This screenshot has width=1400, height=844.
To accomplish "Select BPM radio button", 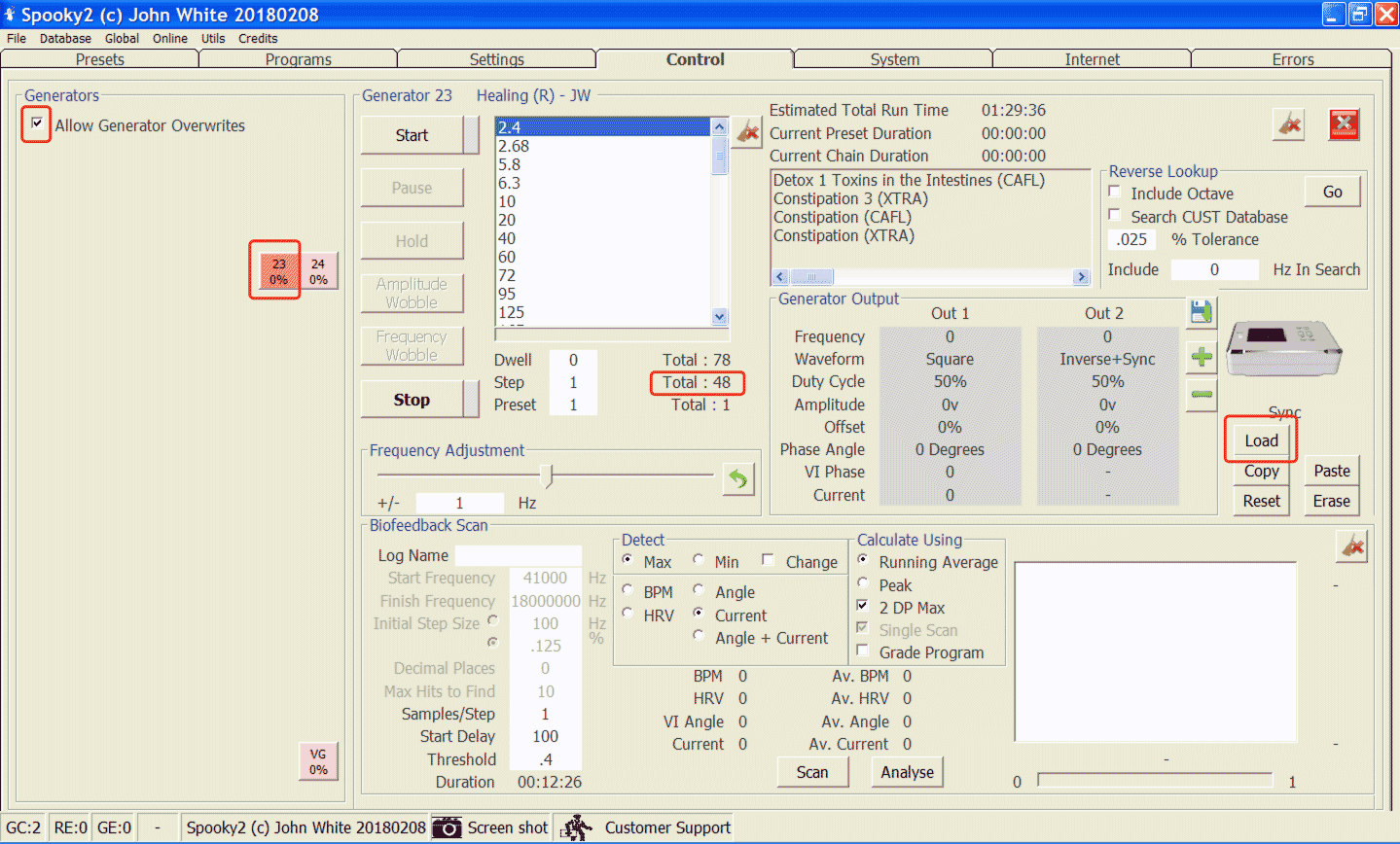I will [628, 590].
